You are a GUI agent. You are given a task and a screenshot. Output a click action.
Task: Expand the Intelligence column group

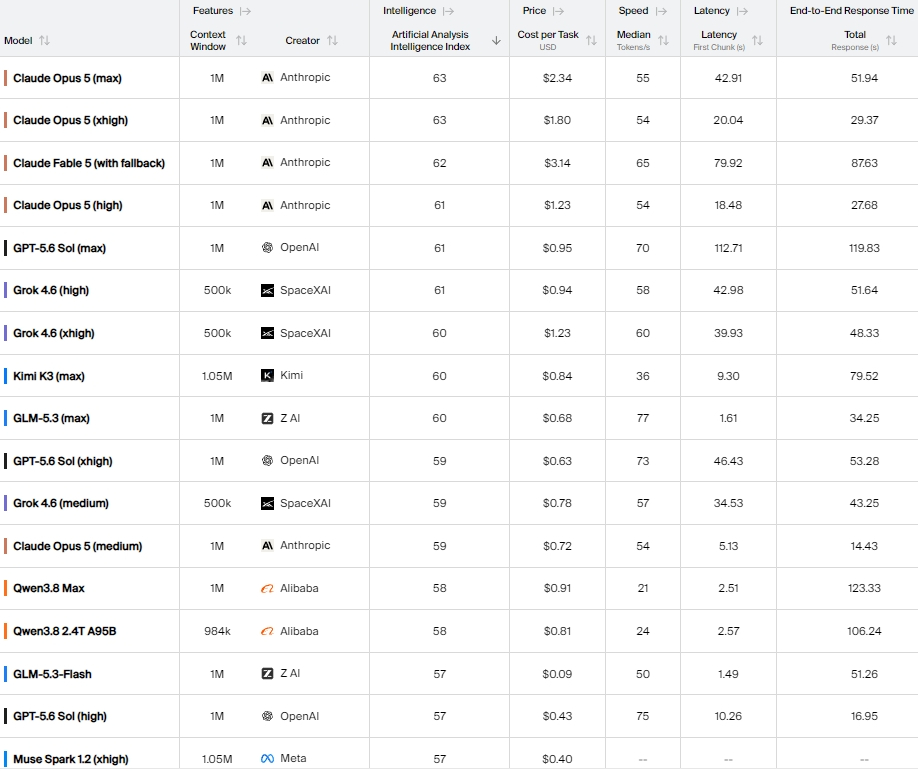pos(448,11)
